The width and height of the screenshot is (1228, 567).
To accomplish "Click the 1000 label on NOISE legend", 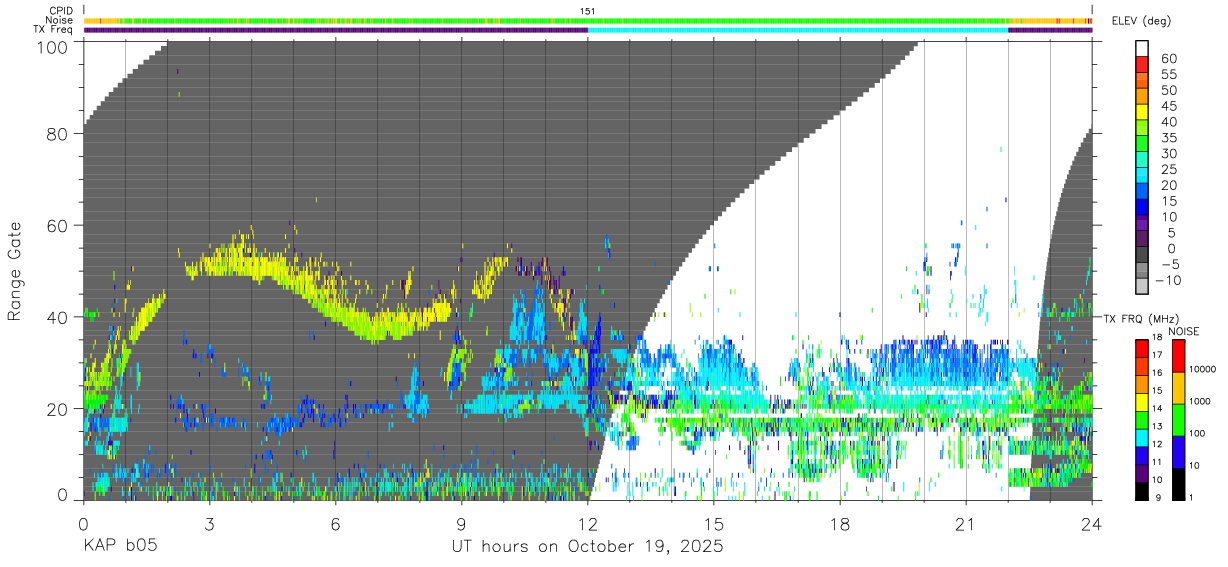I will click(1200, 400).
